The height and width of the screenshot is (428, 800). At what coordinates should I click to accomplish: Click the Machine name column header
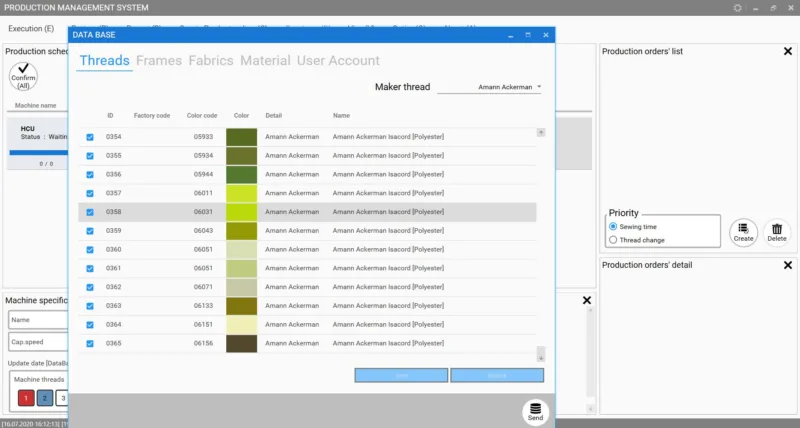pos(35,106)
